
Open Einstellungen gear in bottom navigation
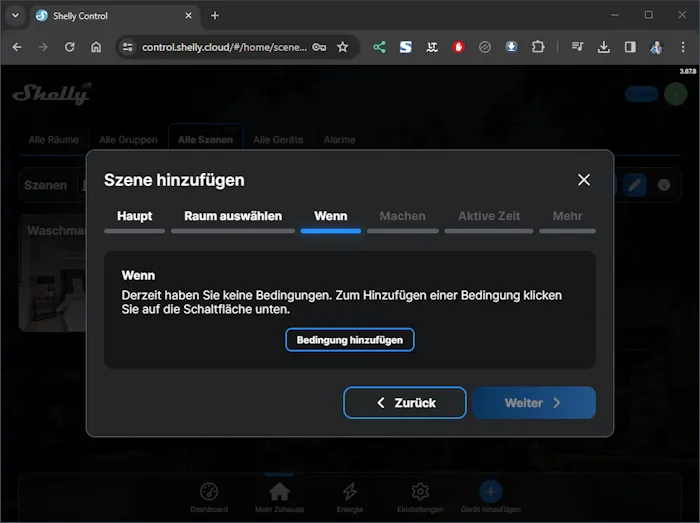click(x=421, y=496)
